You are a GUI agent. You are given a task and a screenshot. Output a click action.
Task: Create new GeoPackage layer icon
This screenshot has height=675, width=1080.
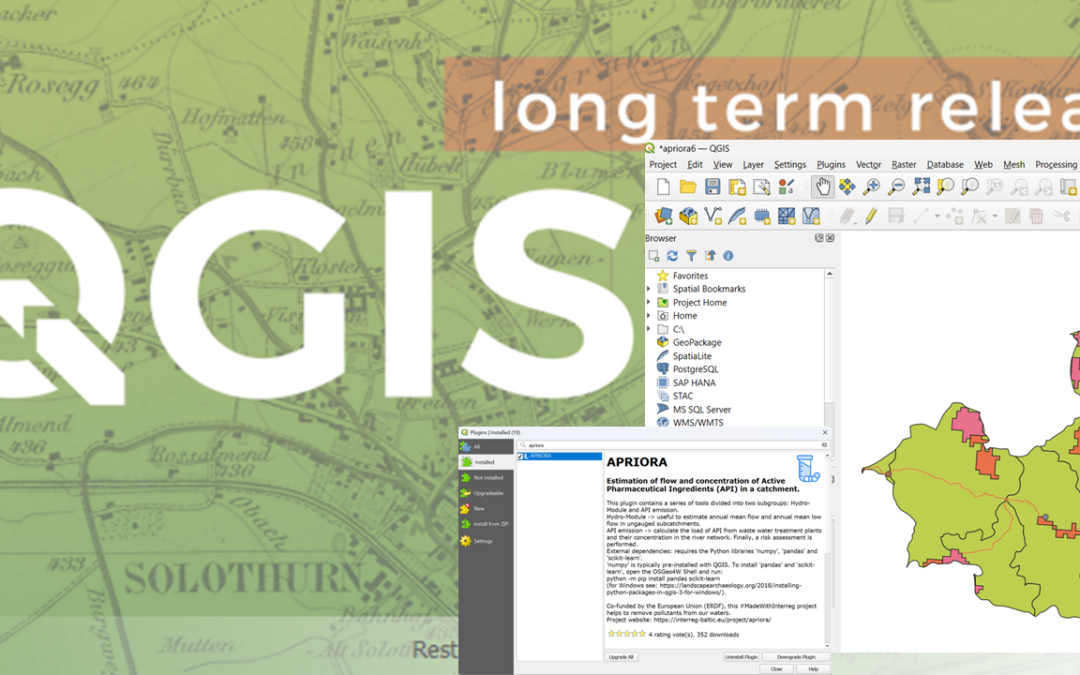(x=687, y=216)
